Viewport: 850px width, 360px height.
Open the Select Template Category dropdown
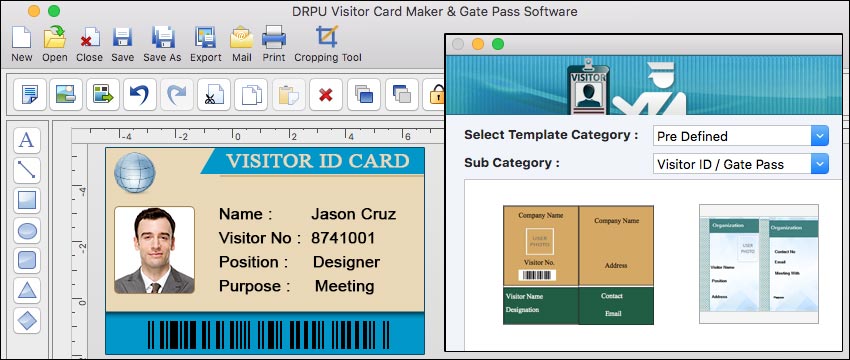[741, 136]
